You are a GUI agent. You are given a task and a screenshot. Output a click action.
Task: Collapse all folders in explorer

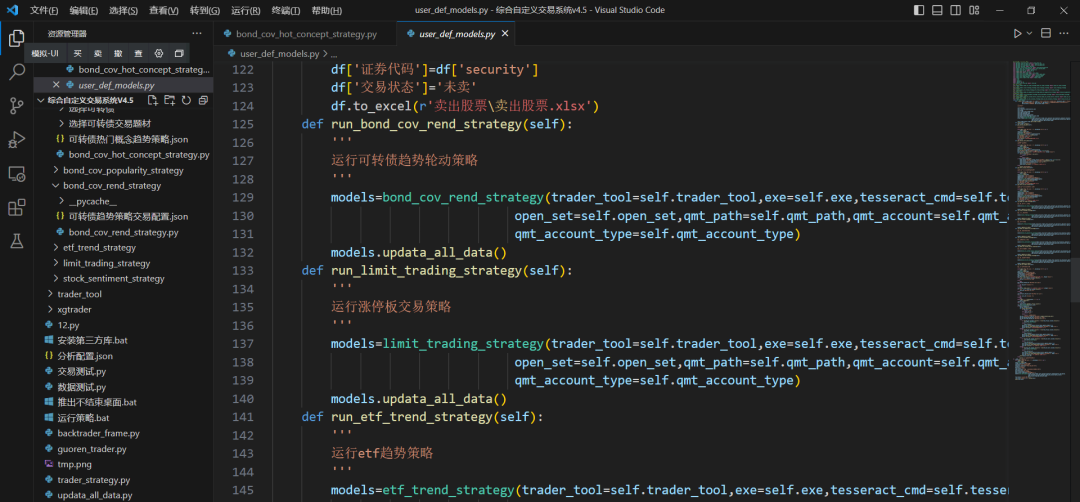click(202, 101)
